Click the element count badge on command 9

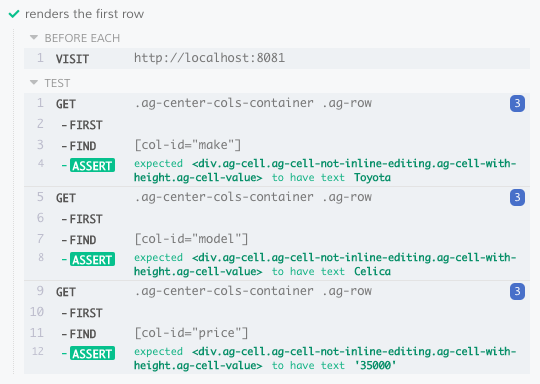click(517, 291)
